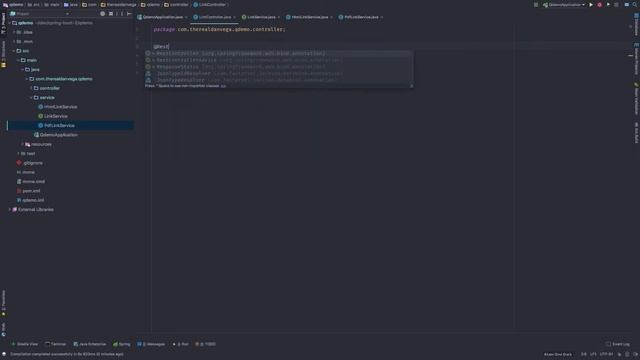Click the Debug bug icon in the toolbar
The width and height of the screenshot is (640, 360).
[599, 5]
